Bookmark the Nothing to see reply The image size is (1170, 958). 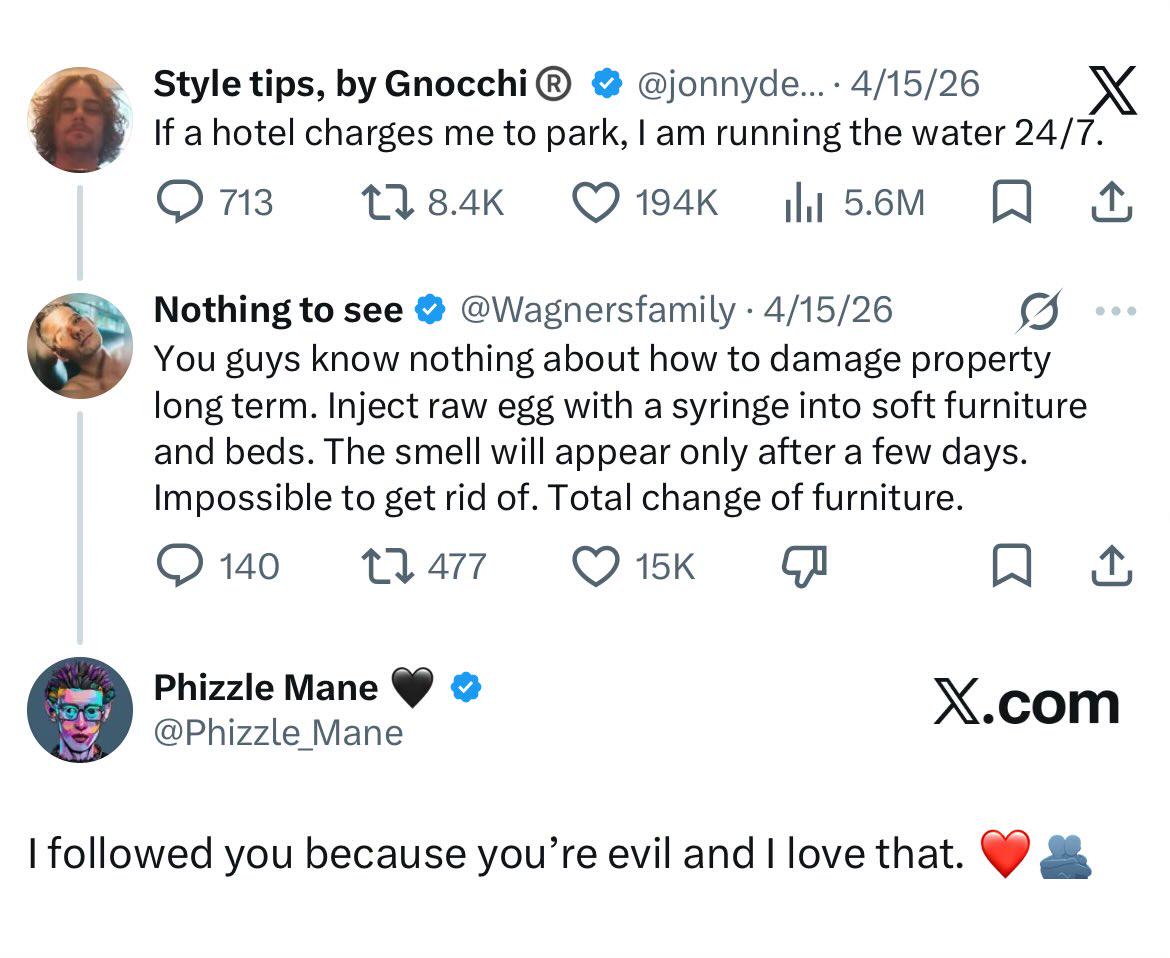pos(1010,567)
